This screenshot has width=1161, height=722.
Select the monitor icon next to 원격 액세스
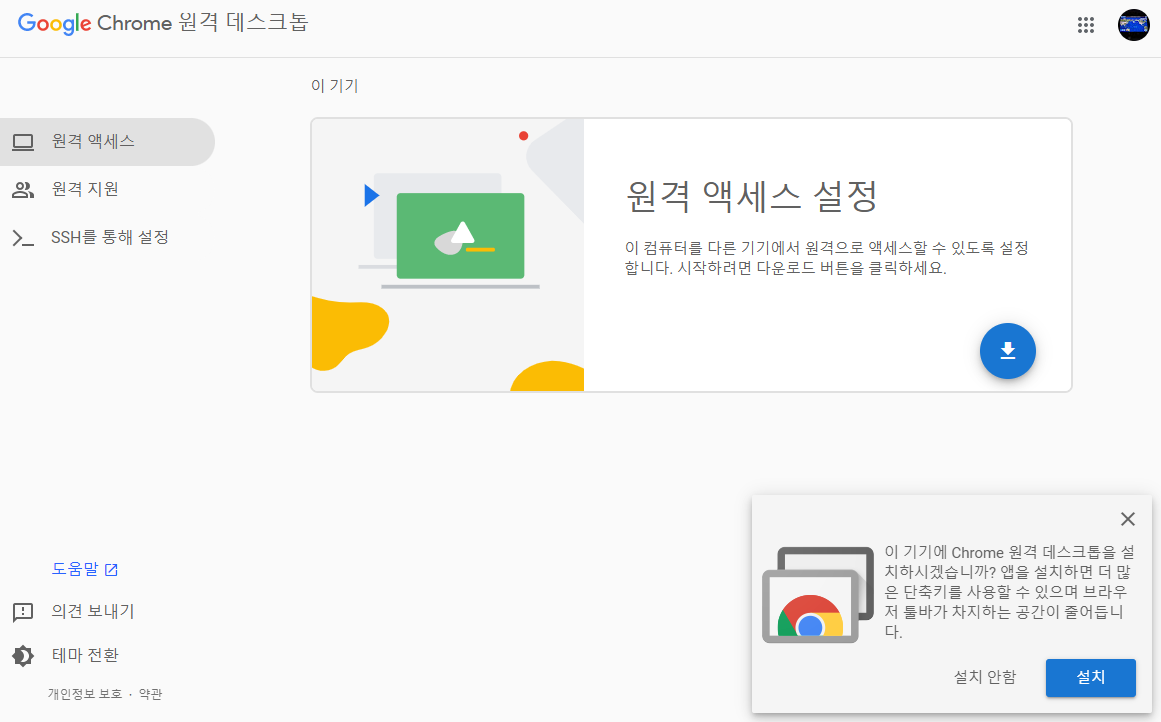pos(24,142)
